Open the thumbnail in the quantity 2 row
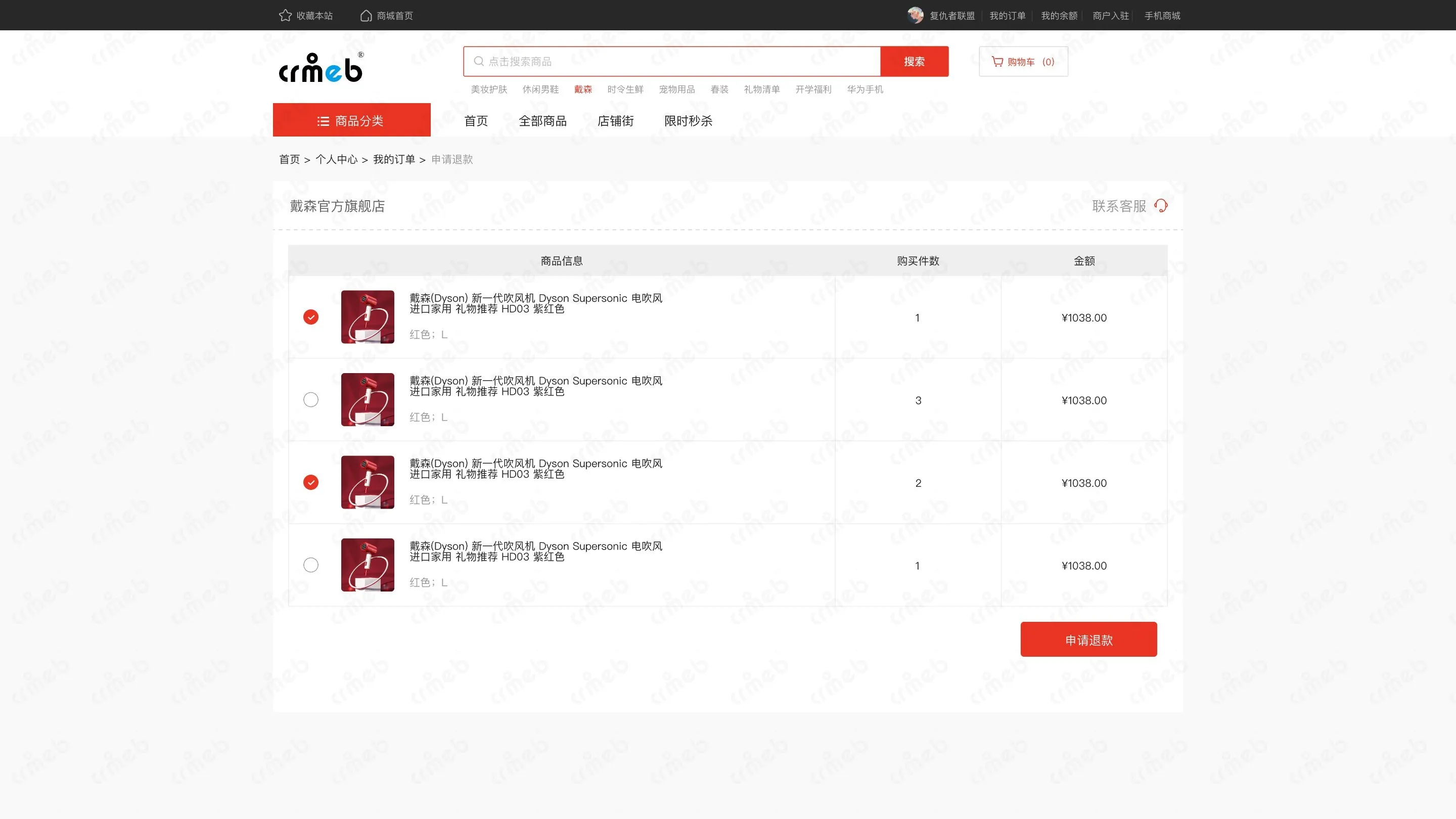This screenshot has height=819, width=1456. [368, 482]
